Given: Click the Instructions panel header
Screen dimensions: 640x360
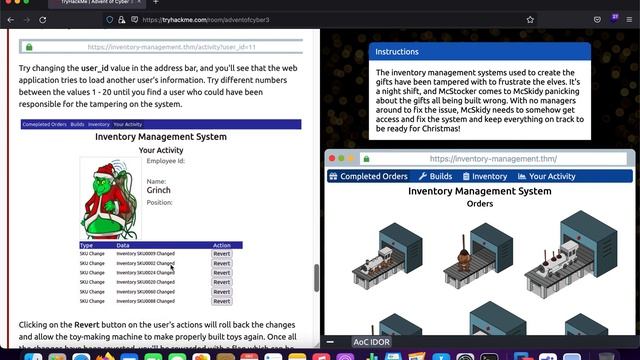Looking at the screenshot, I should click(480, 51).
